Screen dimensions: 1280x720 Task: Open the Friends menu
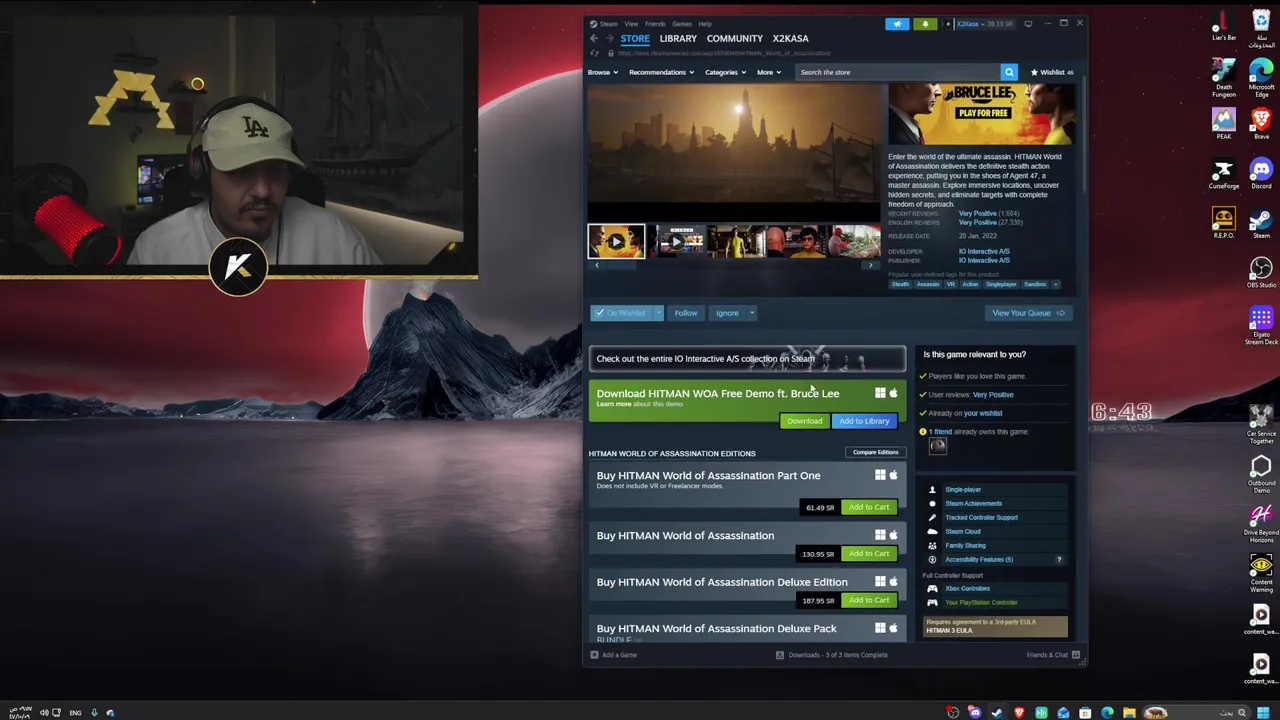coord(655,24)
